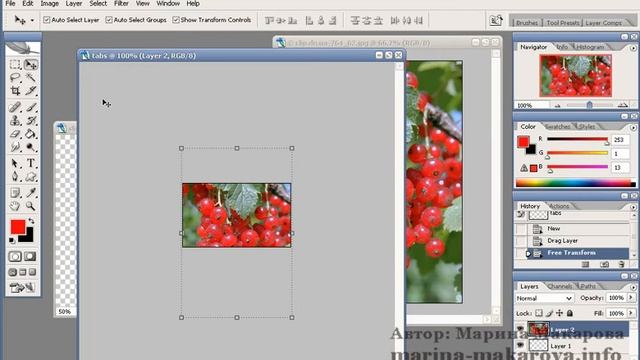Switch to the Swatches tab
Viewport: 640px width, 360px height.
point(558,127)
